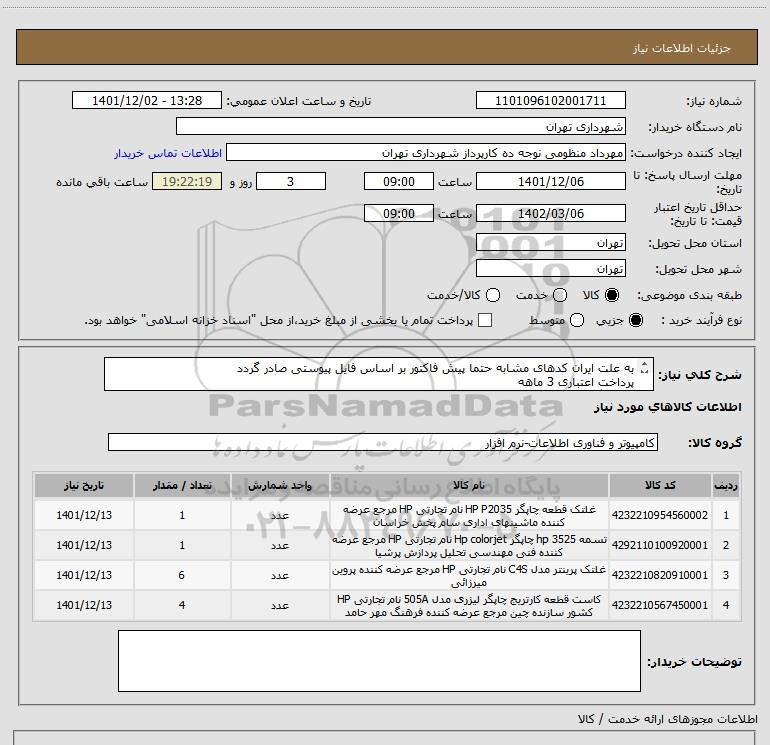Click the announcement date field 1401/12/02 - 13:28
The image size is (770, 745).
tap(147, 100)
